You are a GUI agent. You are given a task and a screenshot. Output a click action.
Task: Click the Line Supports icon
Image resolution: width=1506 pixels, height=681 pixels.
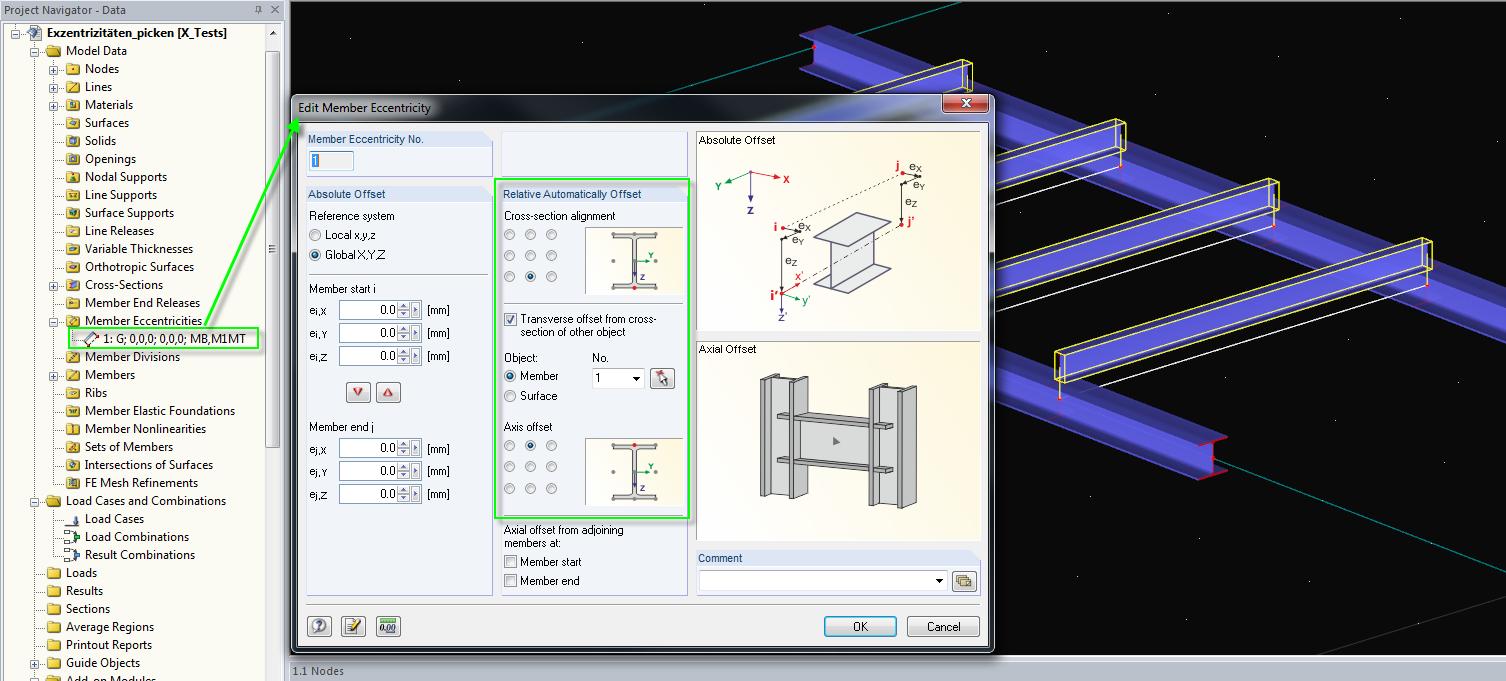coord(74,195)
